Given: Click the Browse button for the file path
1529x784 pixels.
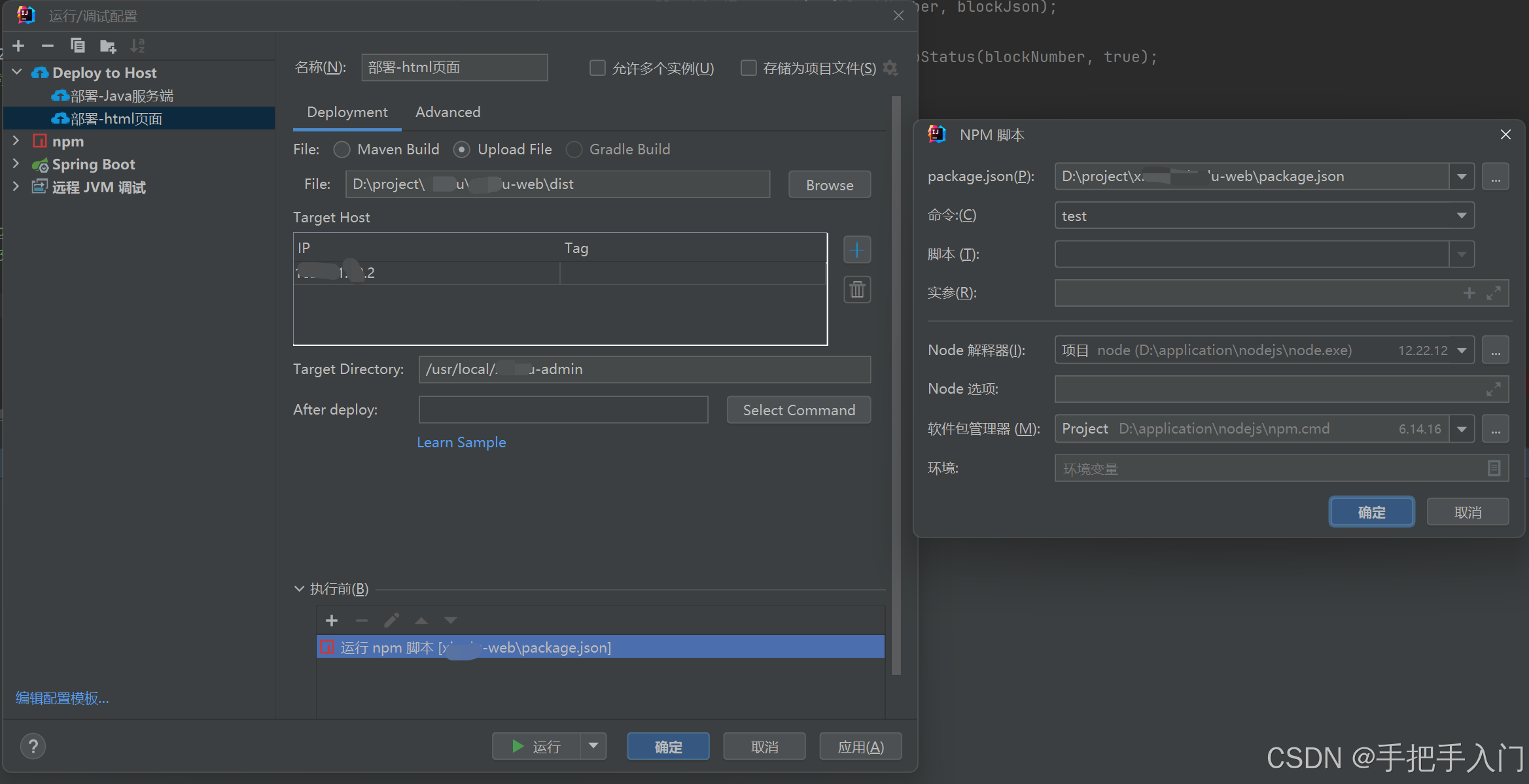Looking at the screenshot, I should 829,184.
